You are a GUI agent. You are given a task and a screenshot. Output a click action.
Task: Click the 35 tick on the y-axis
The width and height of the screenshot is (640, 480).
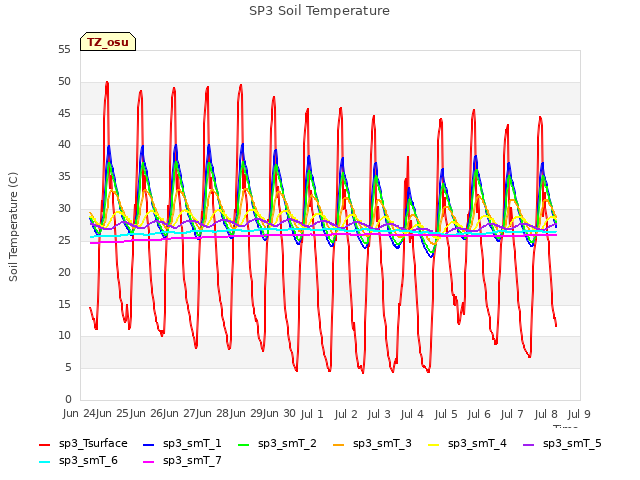coord(64,177)
